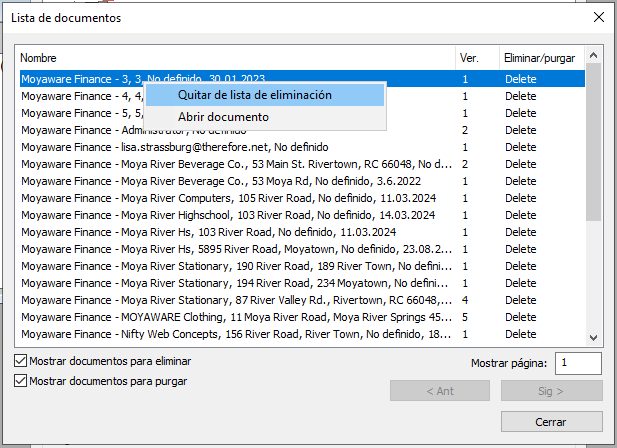Click version '2' in the Administrator row
Image resolution: width=617 pixels, height=448 pixels.
[x=465, y=130]
